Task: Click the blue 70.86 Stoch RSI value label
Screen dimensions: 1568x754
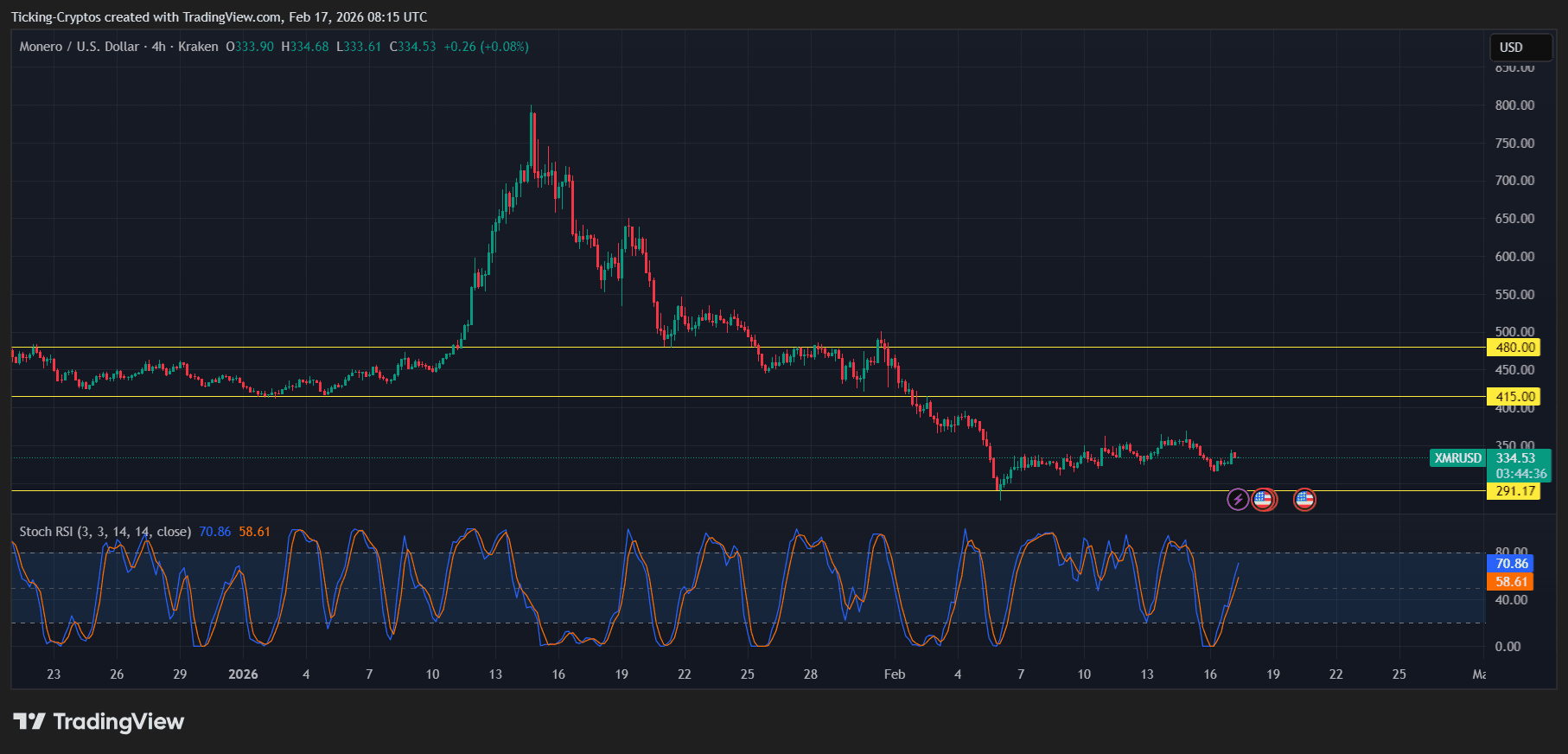Action: pyautogui.click(x=1511, y=564)
